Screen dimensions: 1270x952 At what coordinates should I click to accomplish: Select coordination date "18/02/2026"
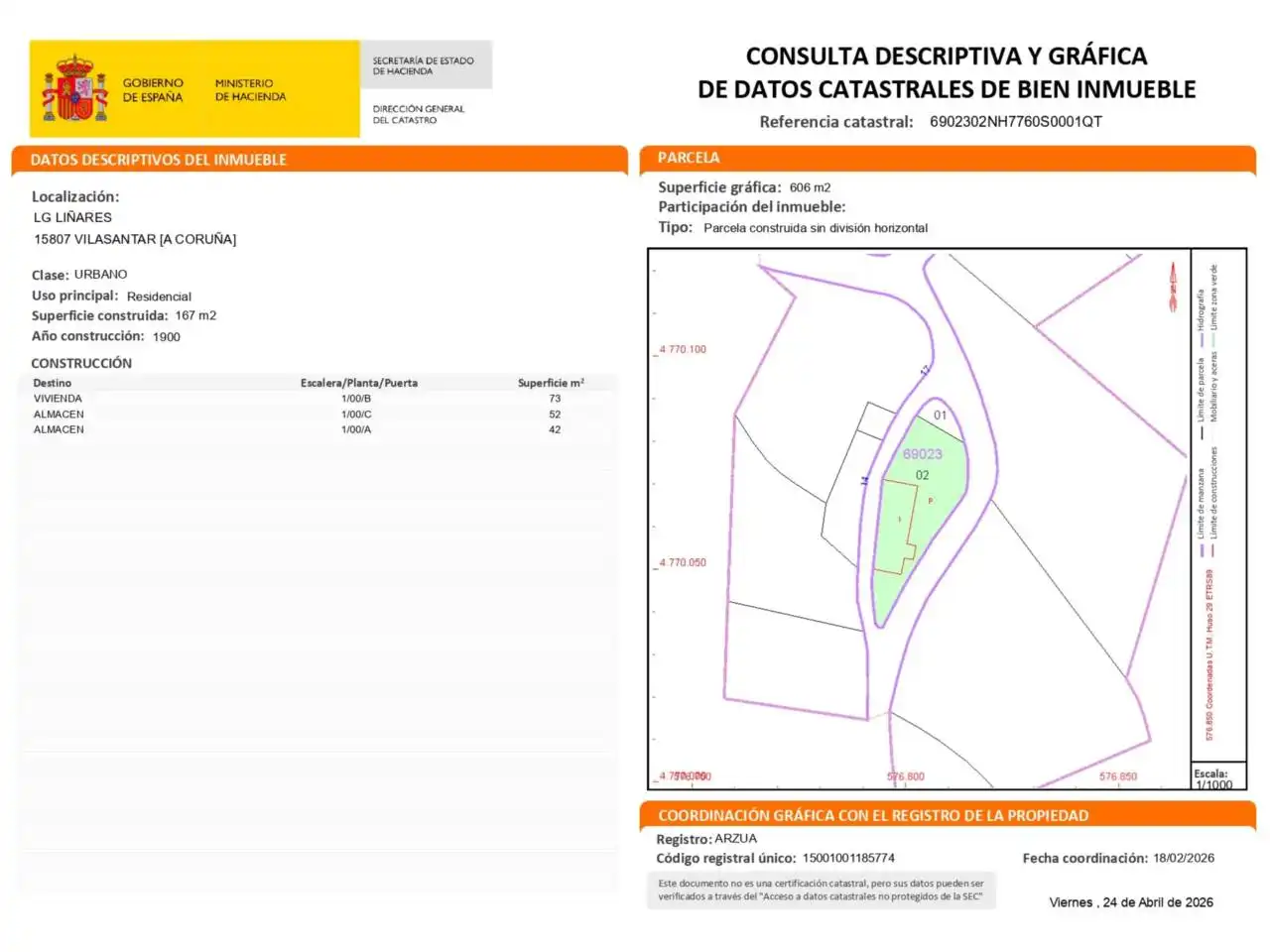[1184, 859]
